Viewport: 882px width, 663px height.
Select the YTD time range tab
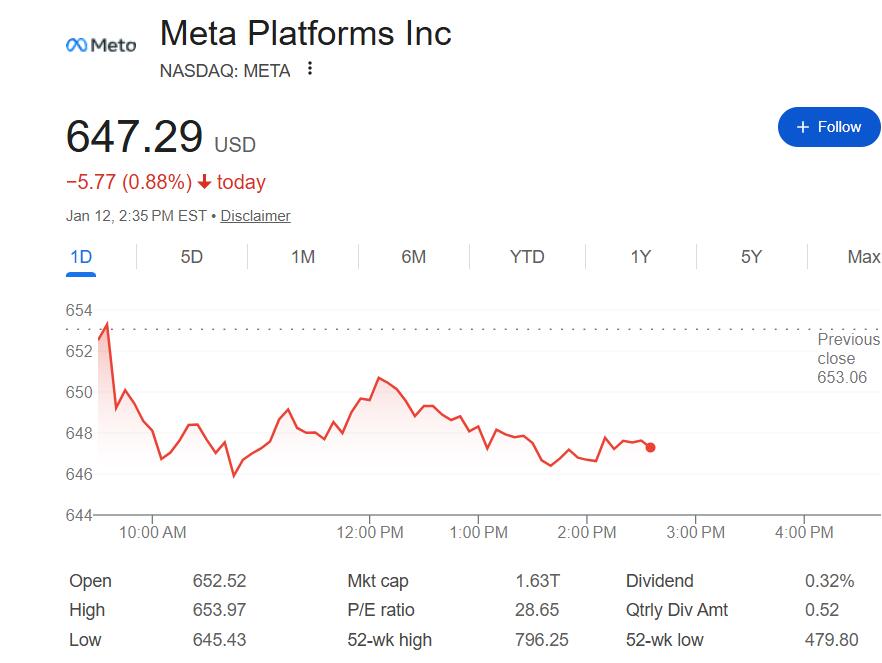527,257
